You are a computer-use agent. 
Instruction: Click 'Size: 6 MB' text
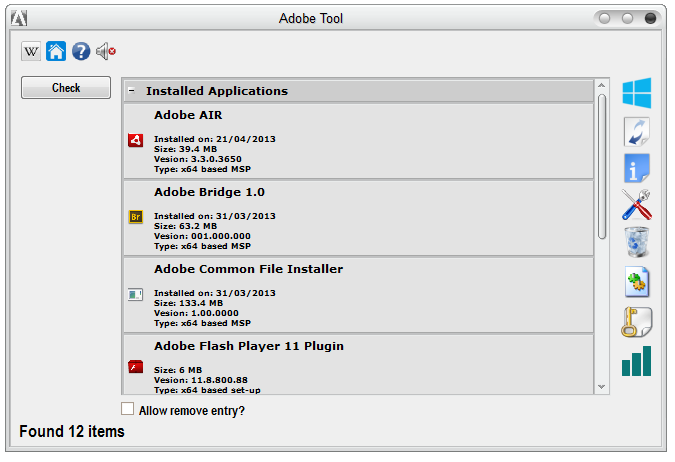[x=178, y=370]
